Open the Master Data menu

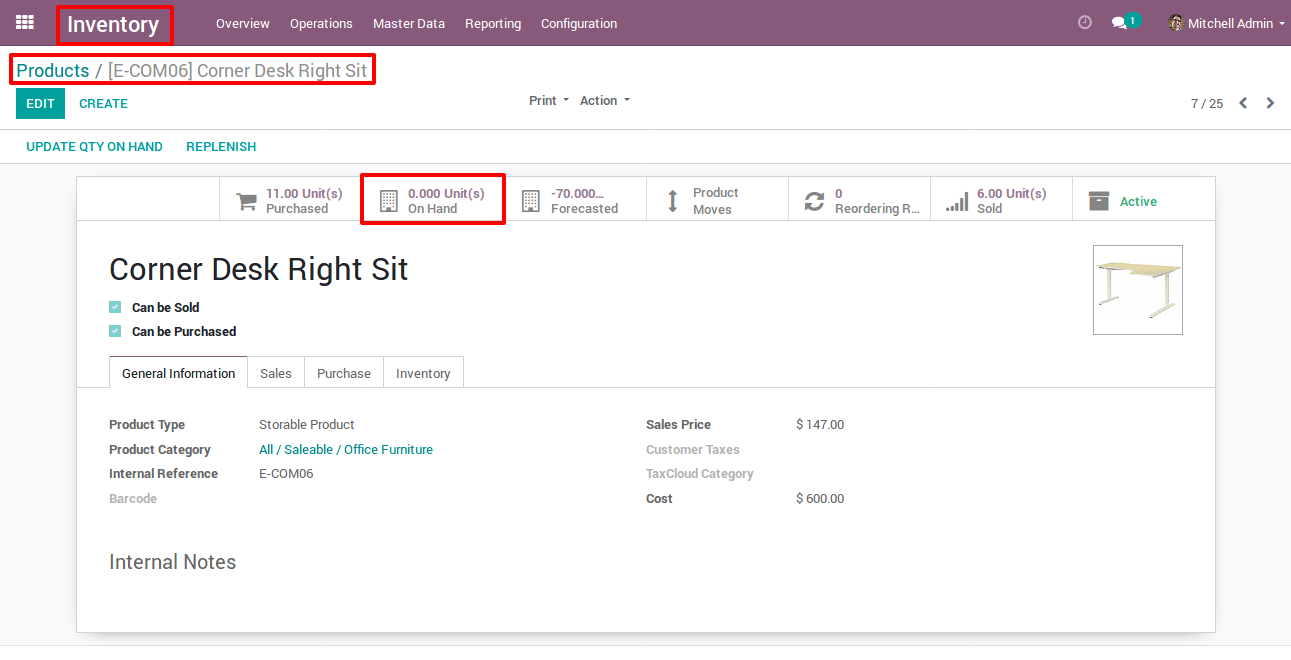pos(409,23)
